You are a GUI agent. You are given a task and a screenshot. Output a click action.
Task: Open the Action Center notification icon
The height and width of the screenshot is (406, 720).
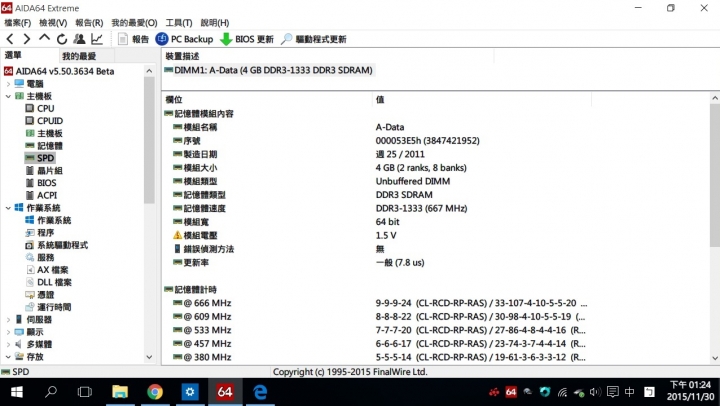(x=613, y=392)
